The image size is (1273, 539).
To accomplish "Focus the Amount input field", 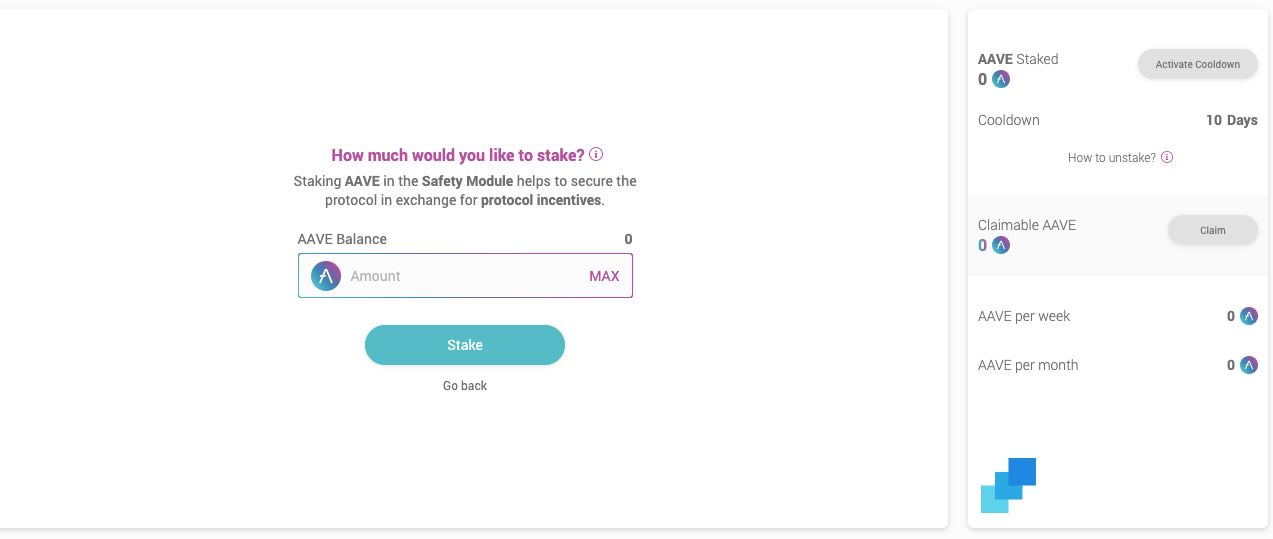I will 464,276.
